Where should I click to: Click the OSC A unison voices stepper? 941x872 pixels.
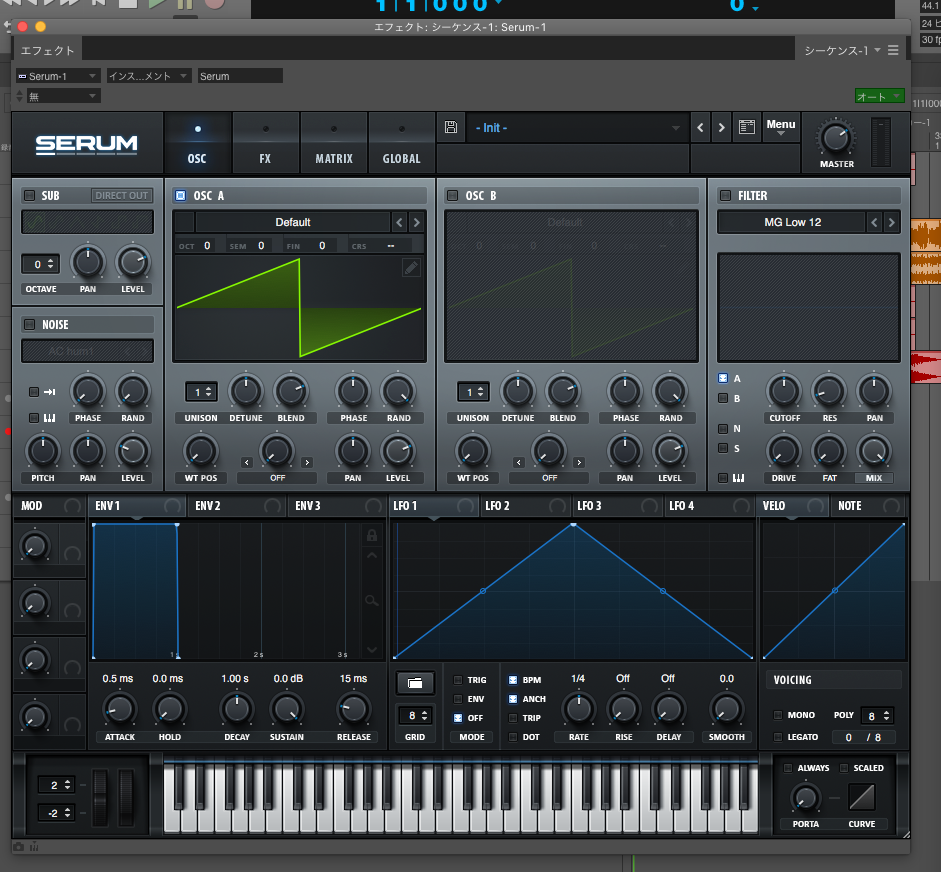(x=201, y=392)
